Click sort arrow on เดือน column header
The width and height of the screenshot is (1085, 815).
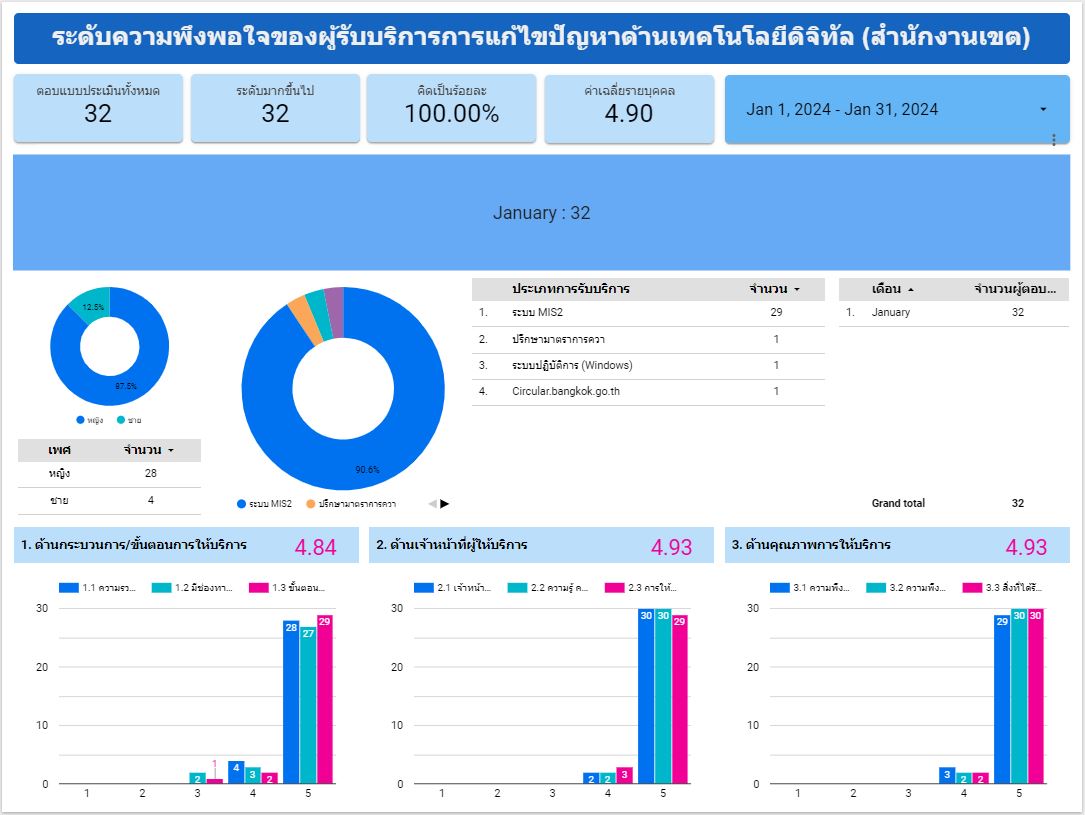click(x=910, y=290)
